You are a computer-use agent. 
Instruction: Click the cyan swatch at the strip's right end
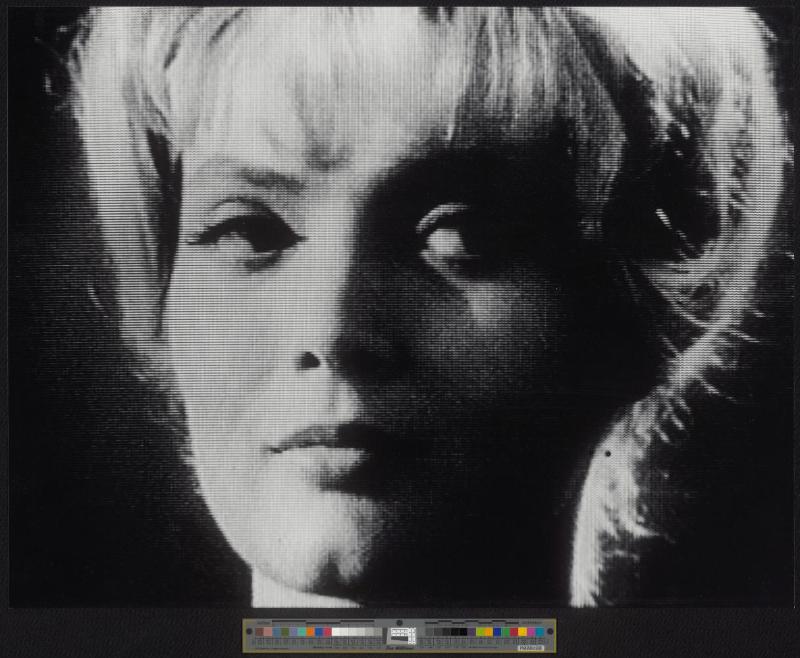[x=540, y=632]
